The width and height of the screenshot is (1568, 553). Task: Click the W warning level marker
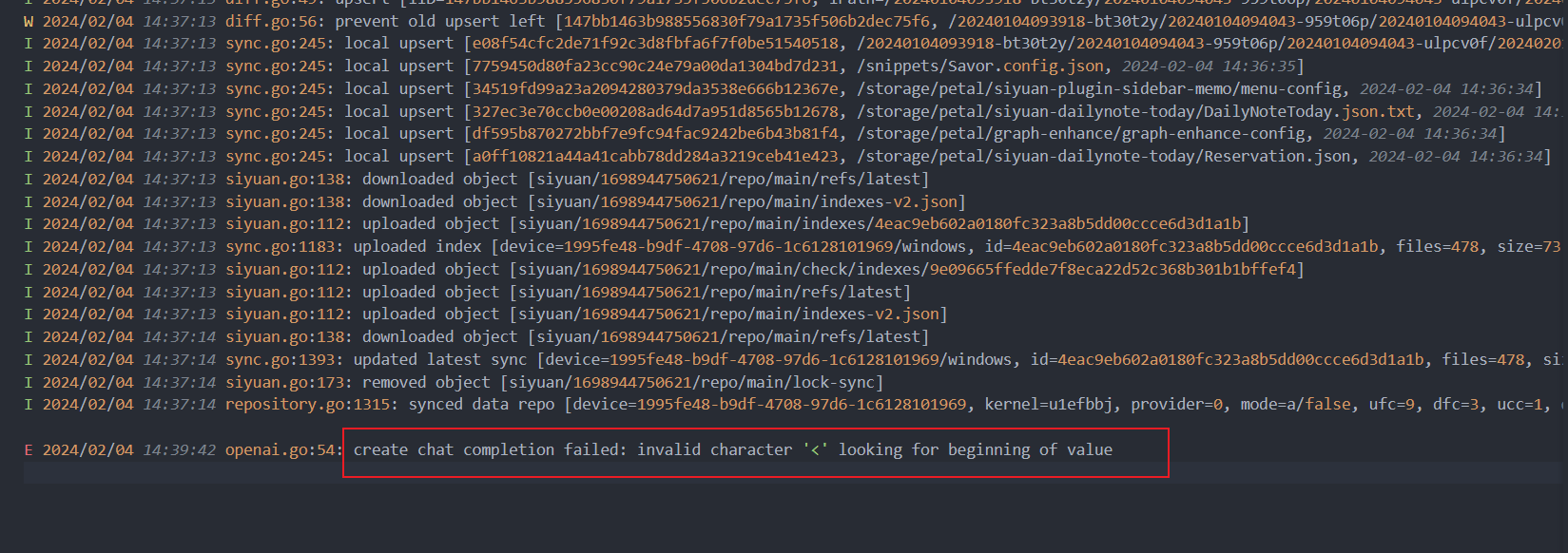(29, 21)
